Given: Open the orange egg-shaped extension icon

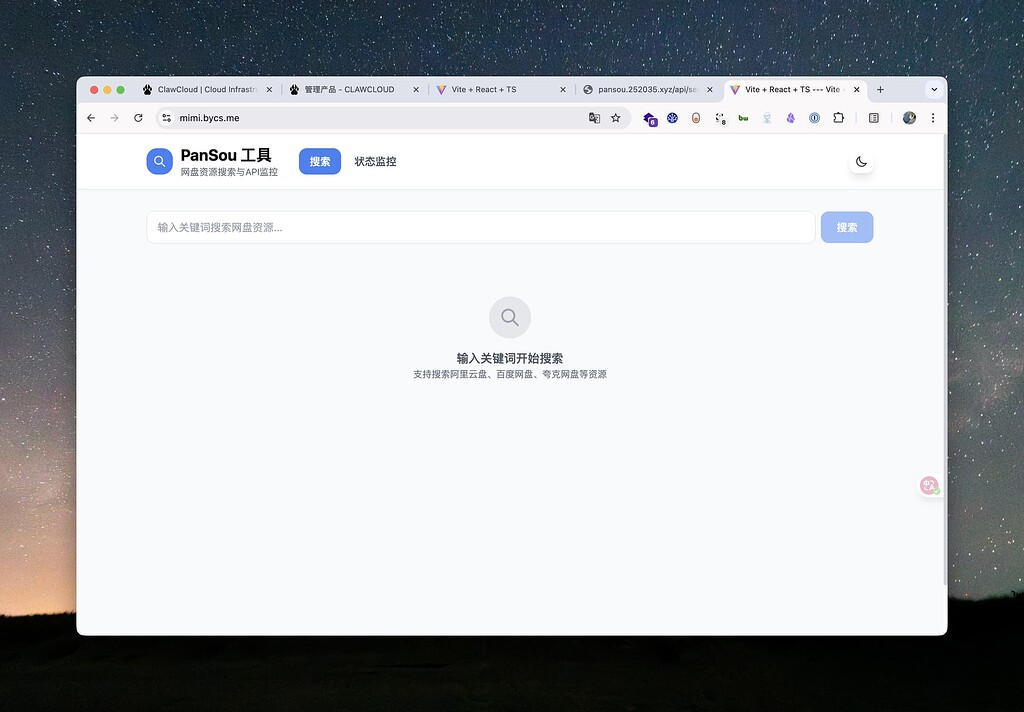Looking at the screenshot, I should click(696, 118).
